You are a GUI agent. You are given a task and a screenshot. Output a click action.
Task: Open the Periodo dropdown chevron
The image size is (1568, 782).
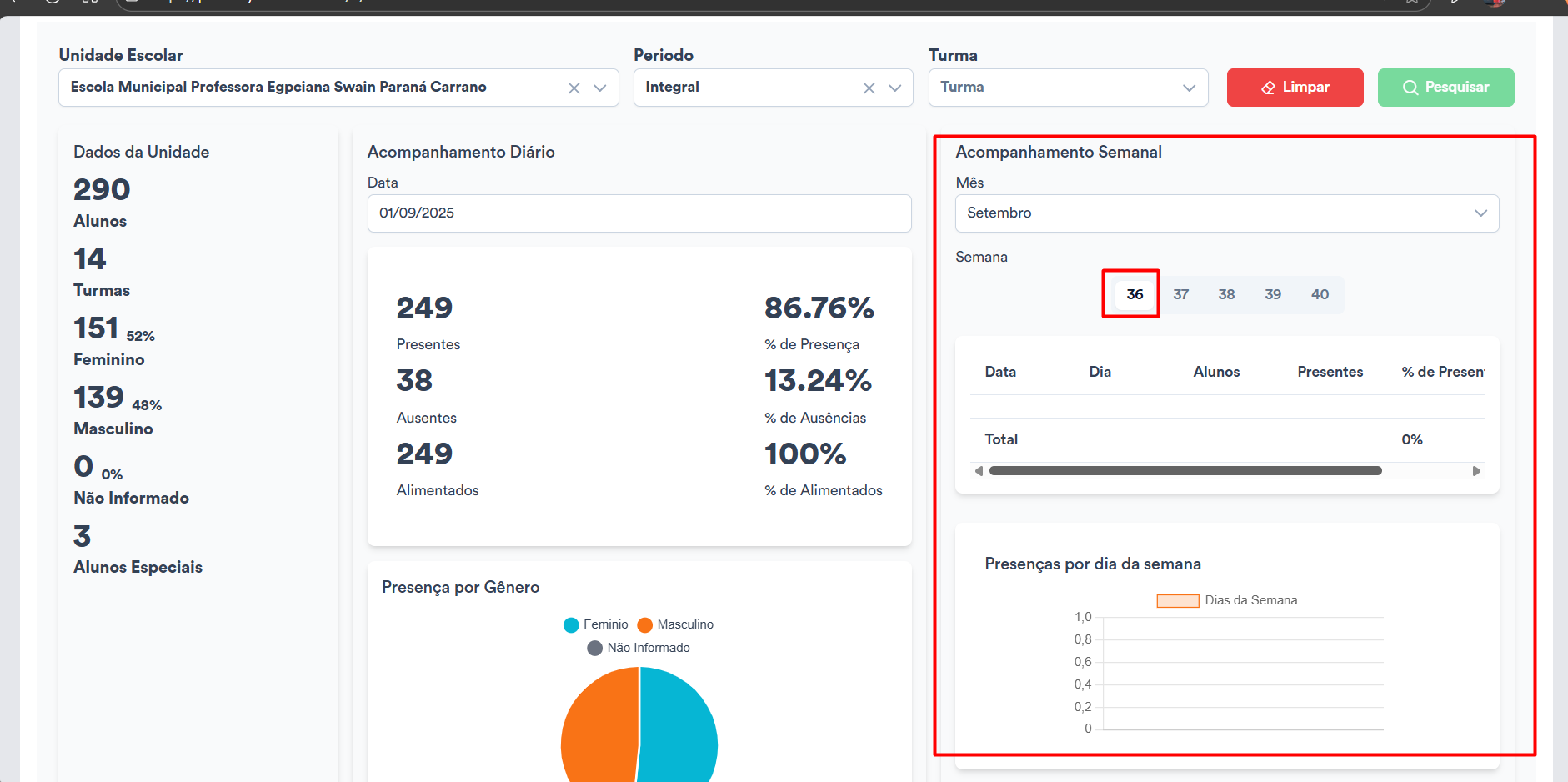pyautogui.click(x=895, y=88)
